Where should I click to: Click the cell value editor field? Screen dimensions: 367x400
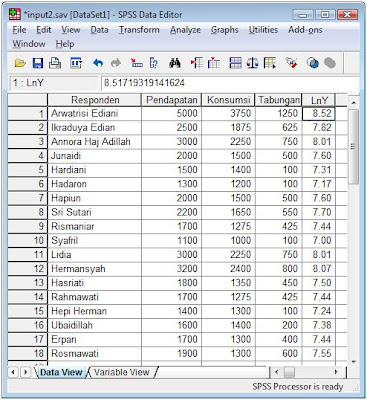coord(230,83)
